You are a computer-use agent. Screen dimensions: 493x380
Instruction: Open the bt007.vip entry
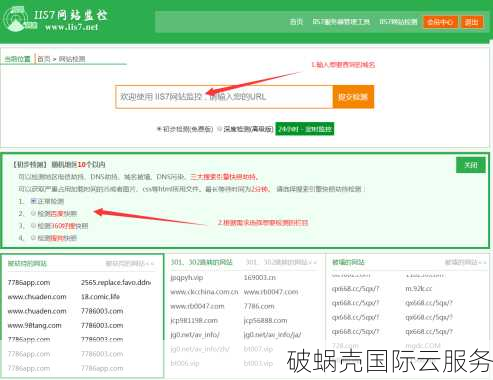(x=258, y=349)
